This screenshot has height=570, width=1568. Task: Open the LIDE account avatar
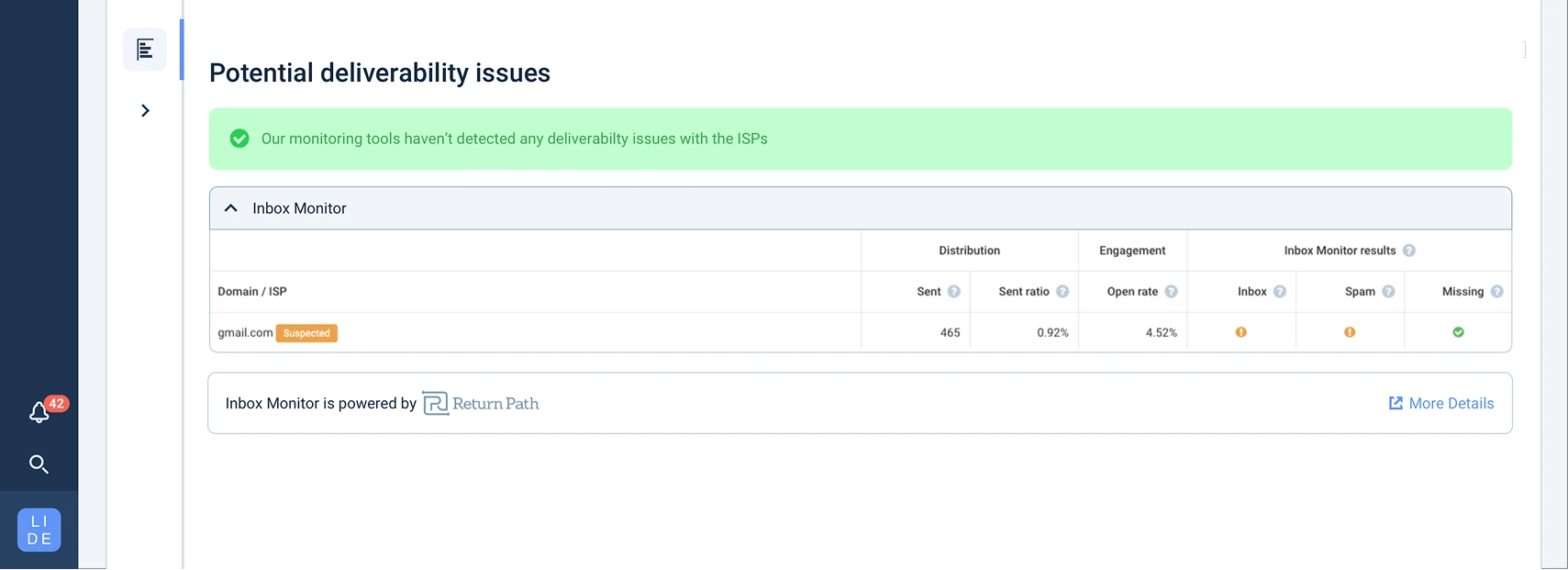point(39,530)
